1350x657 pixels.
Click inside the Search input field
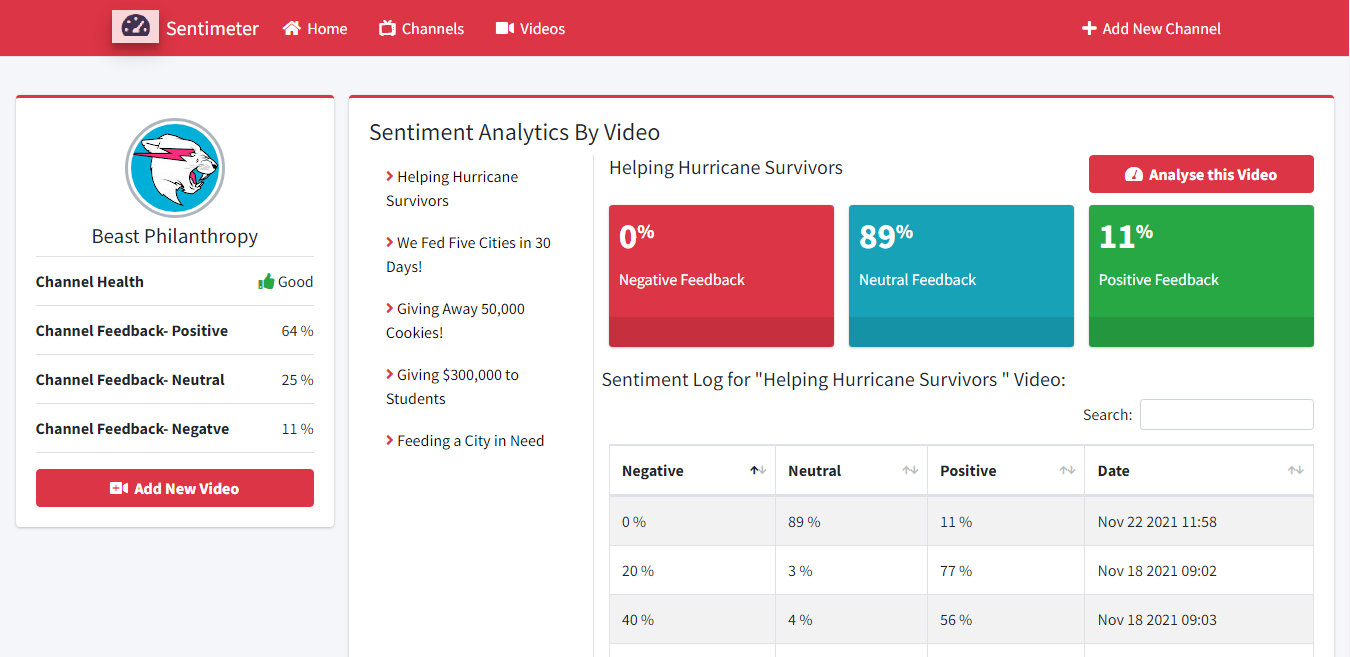coord(1227,414)
